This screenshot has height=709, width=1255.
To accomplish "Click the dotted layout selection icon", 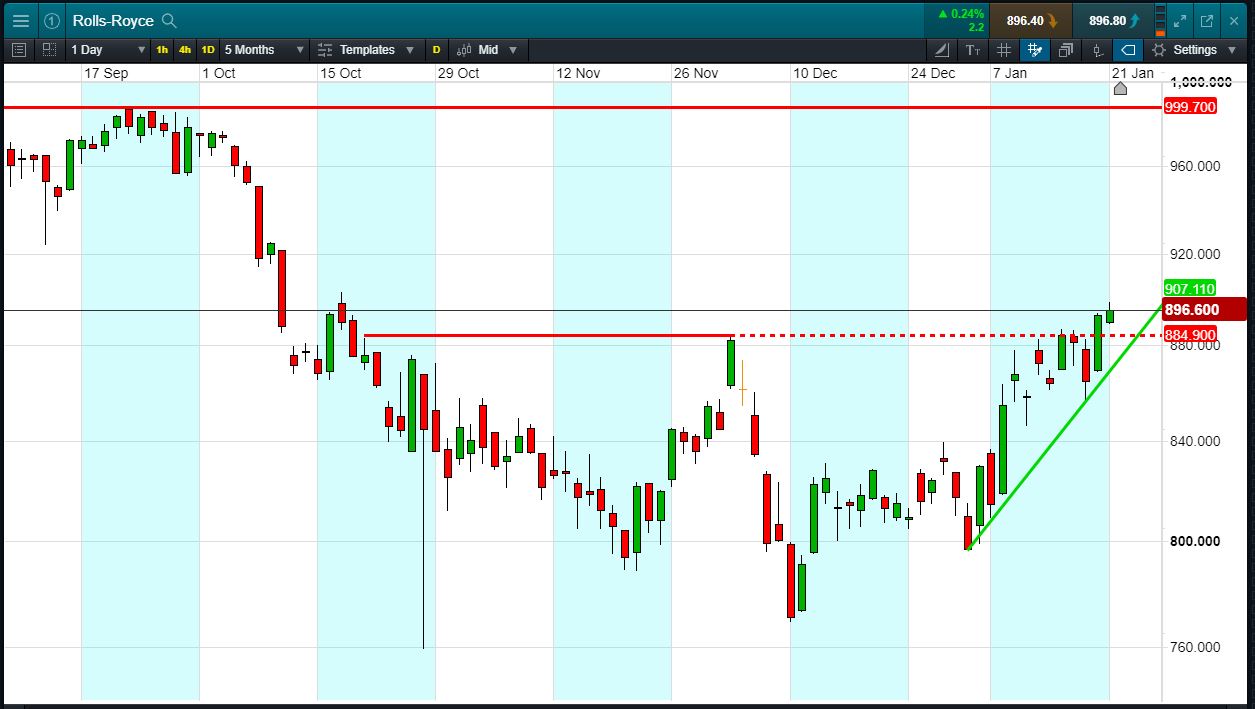I will [49, 49].
